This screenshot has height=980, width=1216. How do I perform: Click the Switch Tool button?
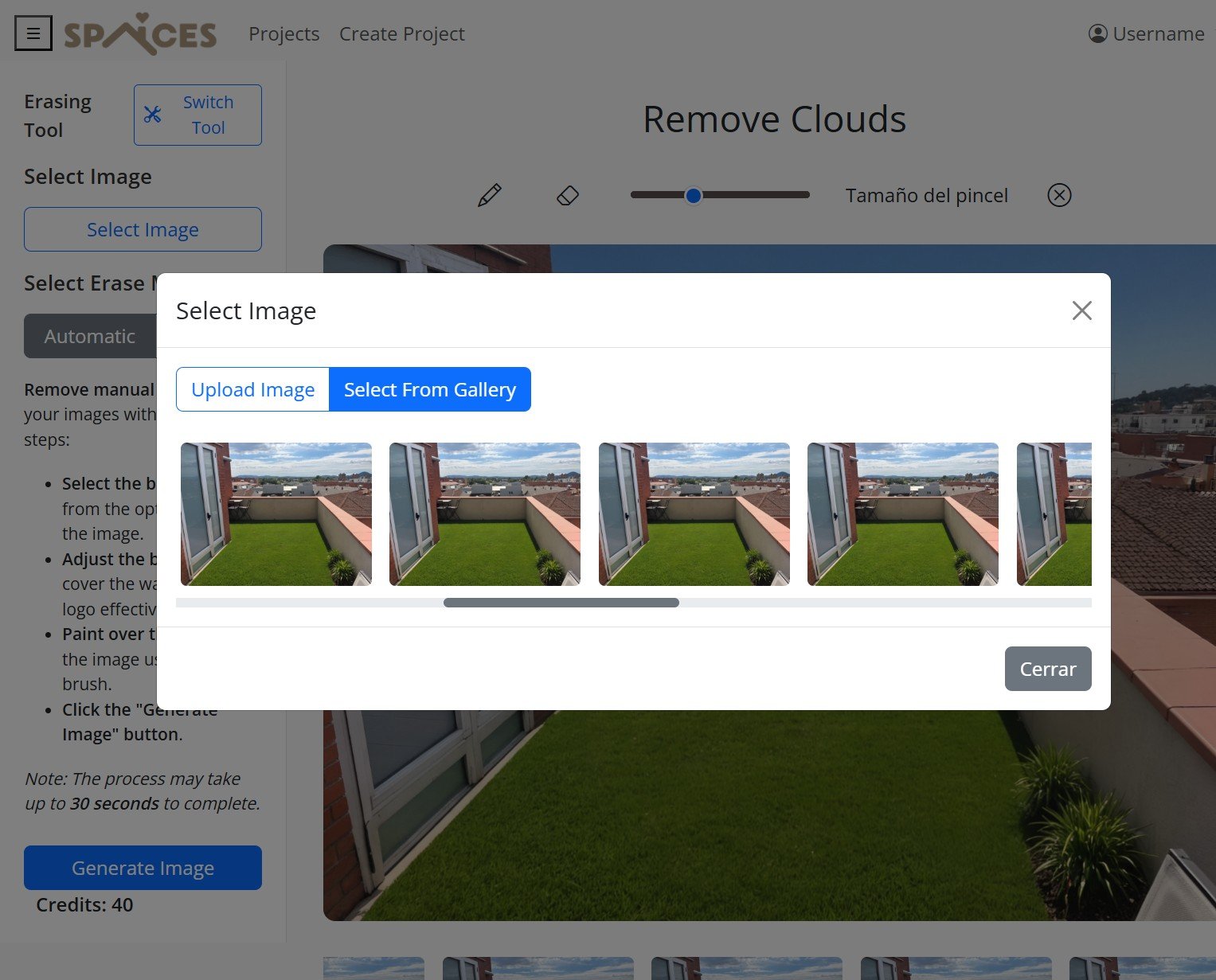(197, 115)
